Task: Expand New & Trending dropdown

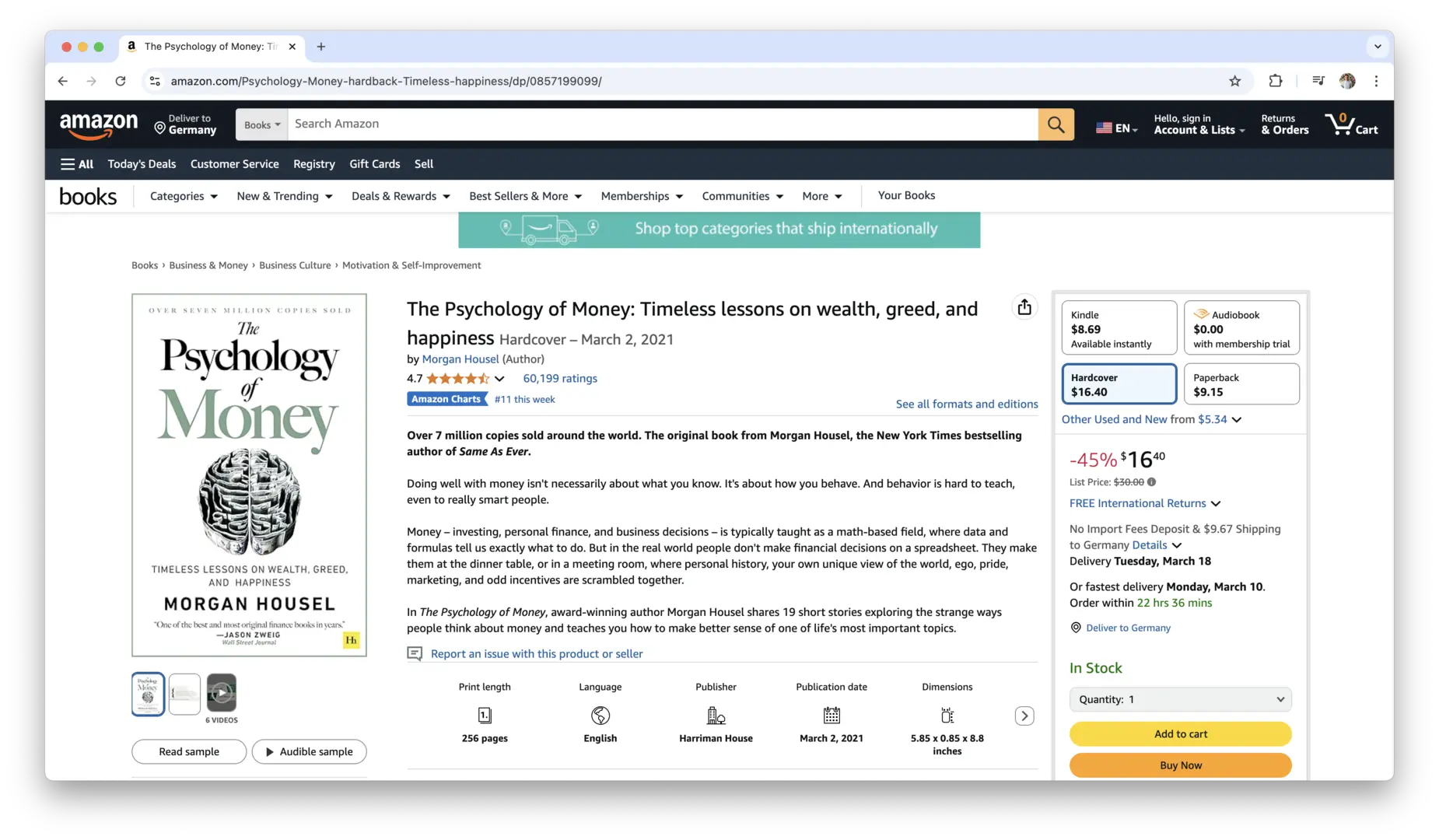Action: coord(285,196)
